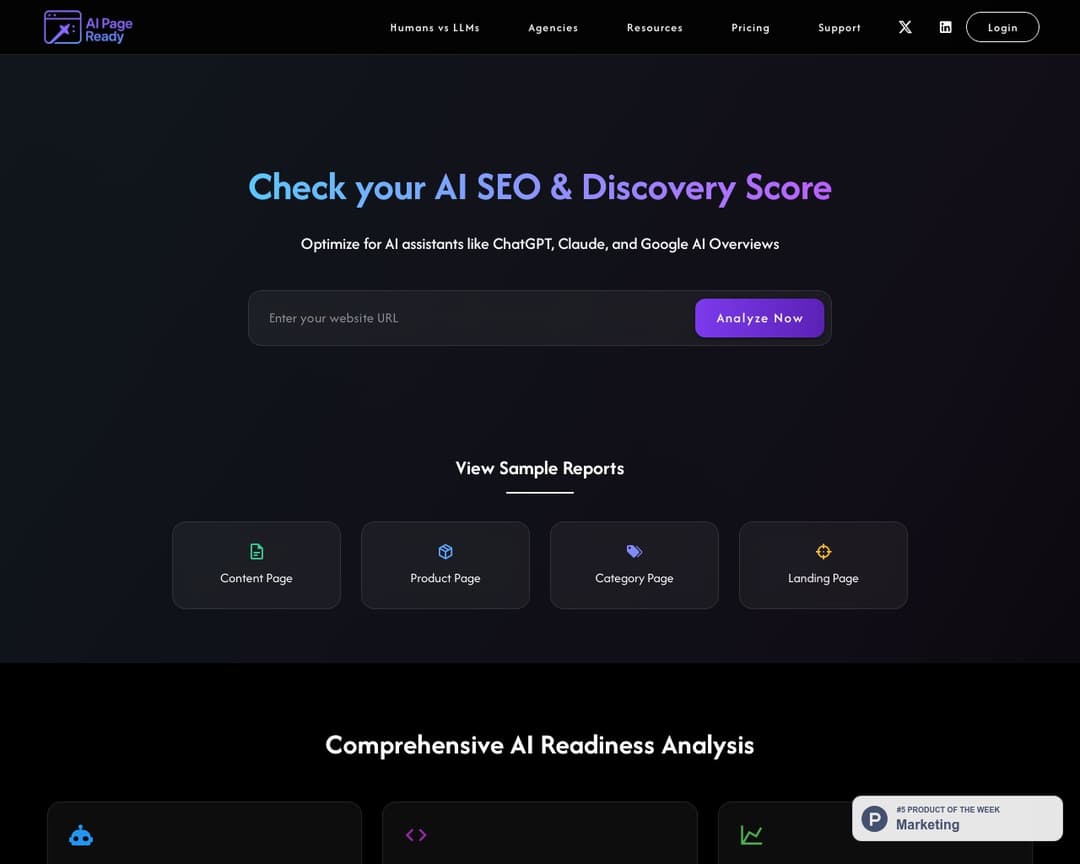Click the LinkedIn icon in the navbar
This screenshot has width=1080, height=864.
click(945, 27)
